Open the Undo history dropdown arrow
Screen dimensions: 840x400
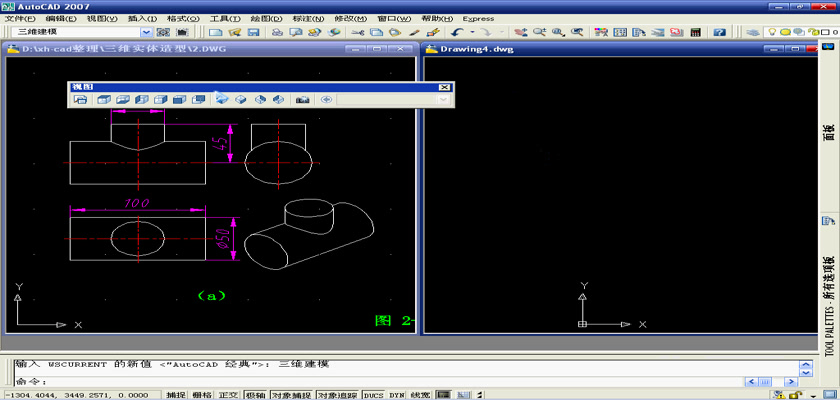pos(472,32)
